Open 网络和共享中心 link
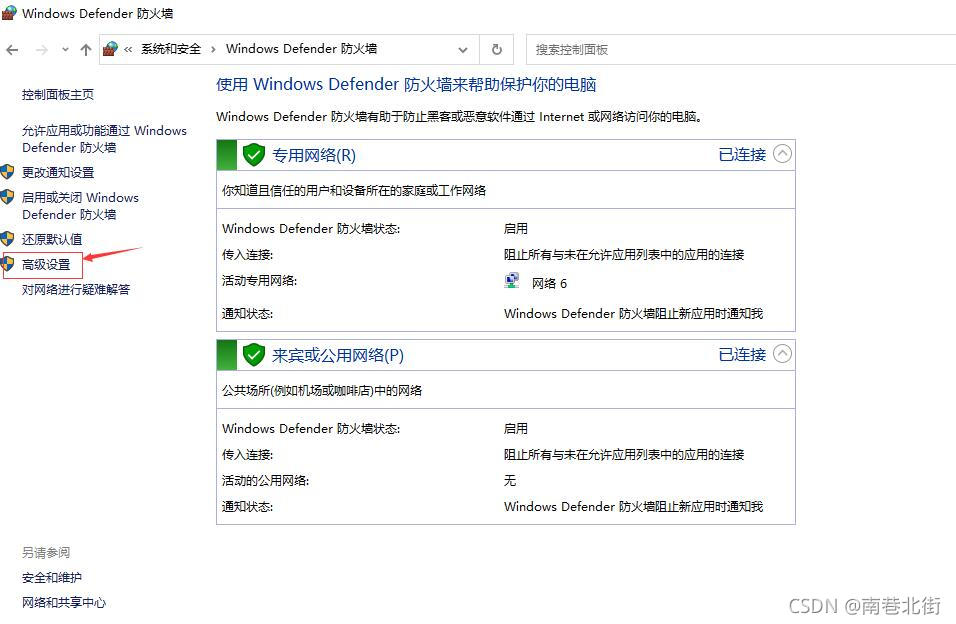The image size is (956, 624). (64, 603)
